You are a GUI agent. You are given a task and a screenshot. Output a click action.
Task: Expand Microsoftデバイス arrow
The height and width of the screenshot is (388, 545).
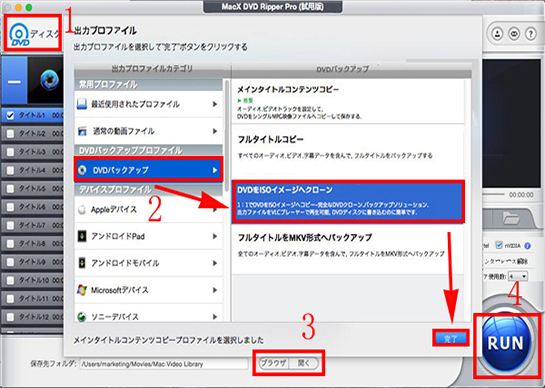[215, 290]
